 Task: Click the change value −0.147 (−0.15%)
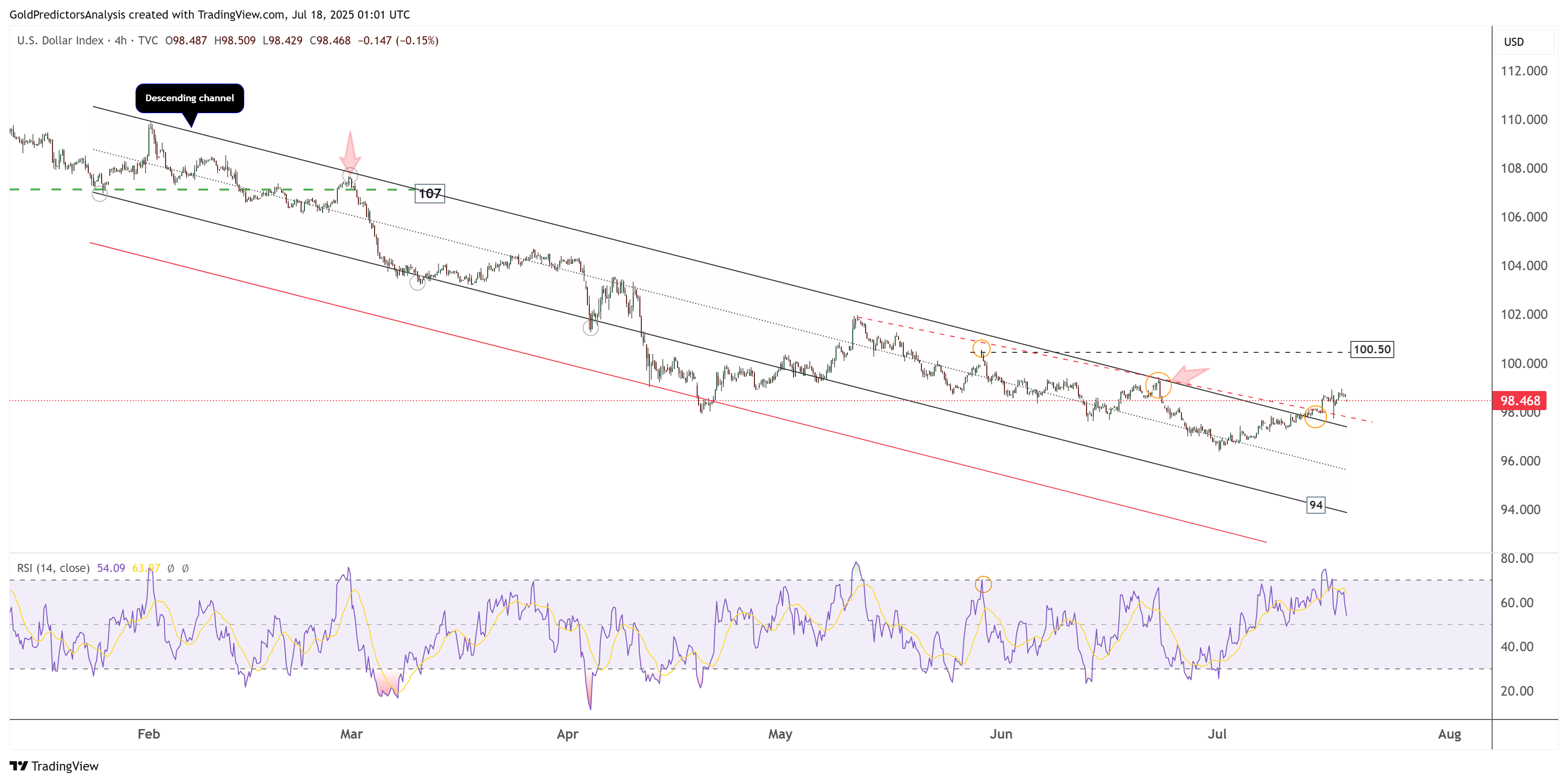(398, 41)
